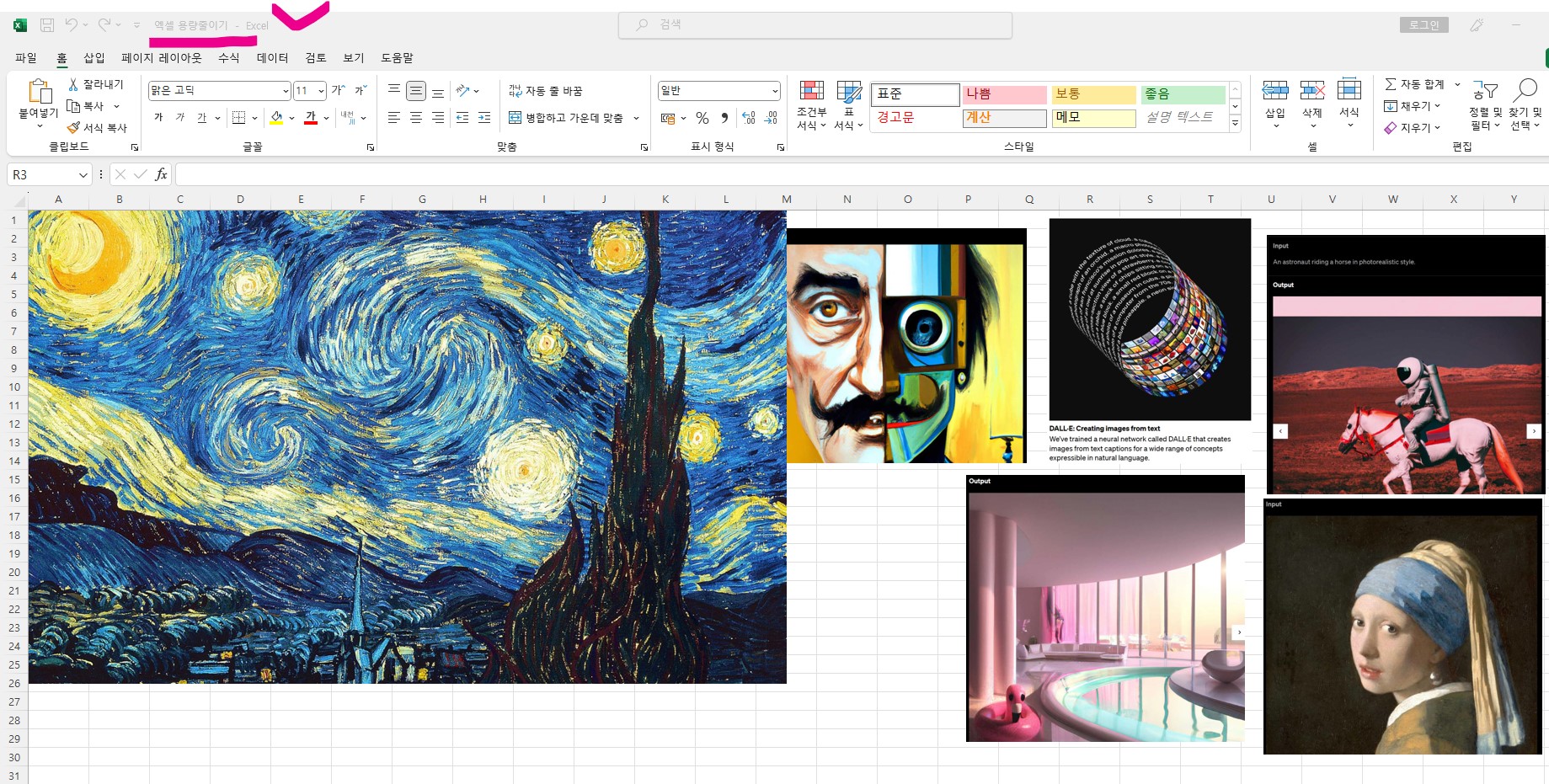This screenshot has width=1549, height=784.
Task: Select the Format Painter (서식 복사) brush
Action: click(73, 128)
